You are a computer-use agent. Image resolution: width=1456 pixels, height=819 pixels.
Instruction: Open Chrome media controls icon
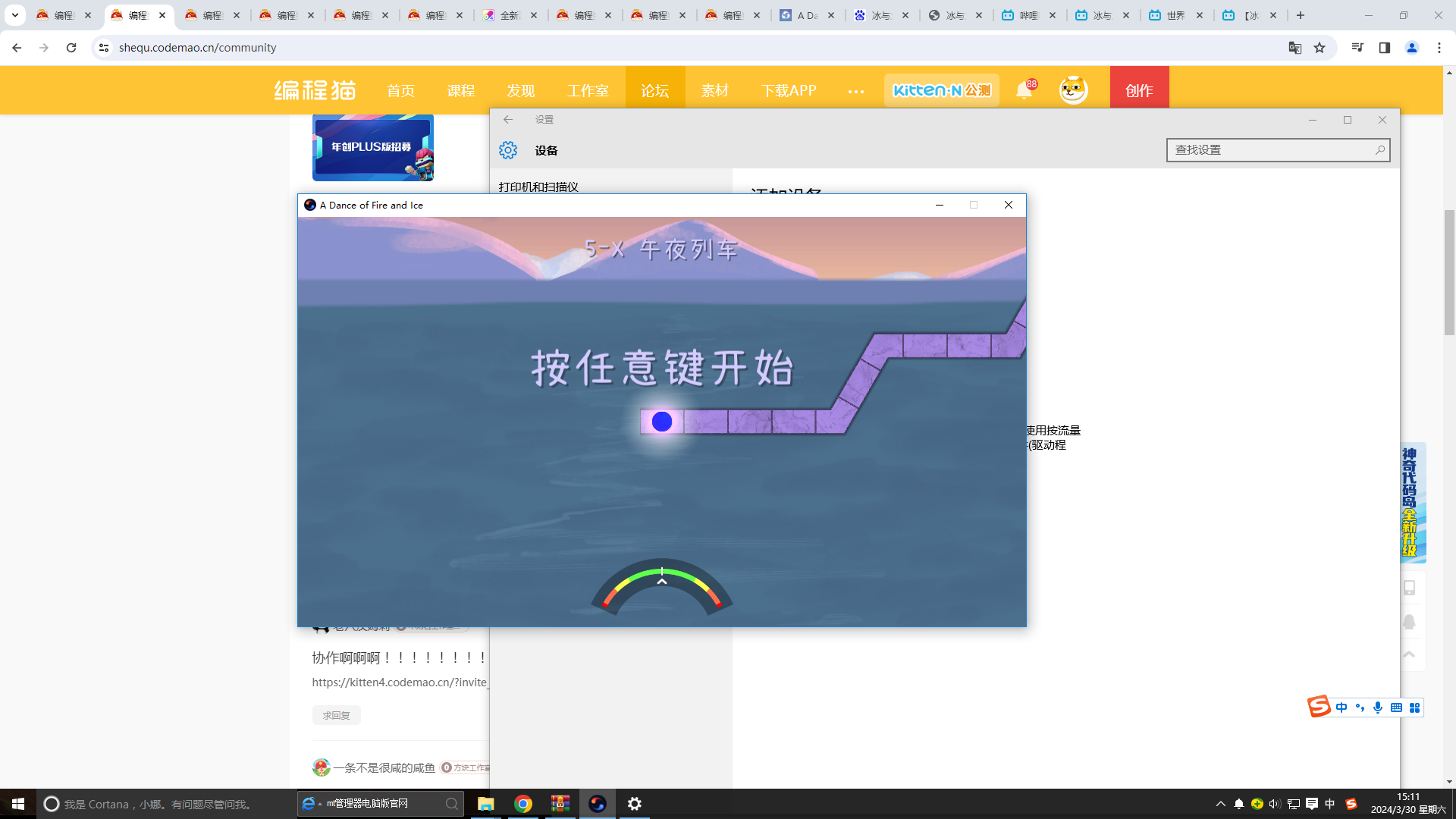[1357, 48]
